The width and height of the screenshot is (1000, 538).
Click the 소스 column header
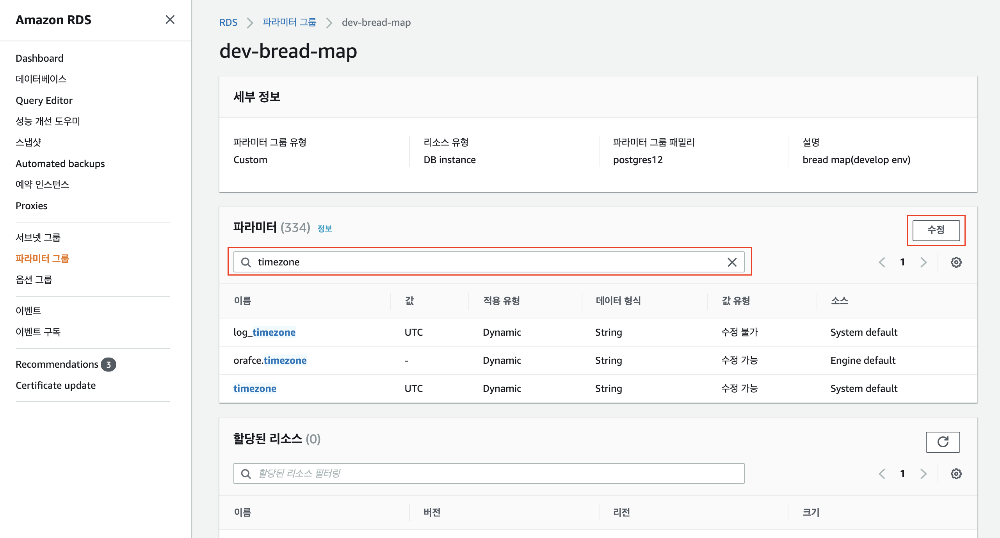click(x=839, y=301)
